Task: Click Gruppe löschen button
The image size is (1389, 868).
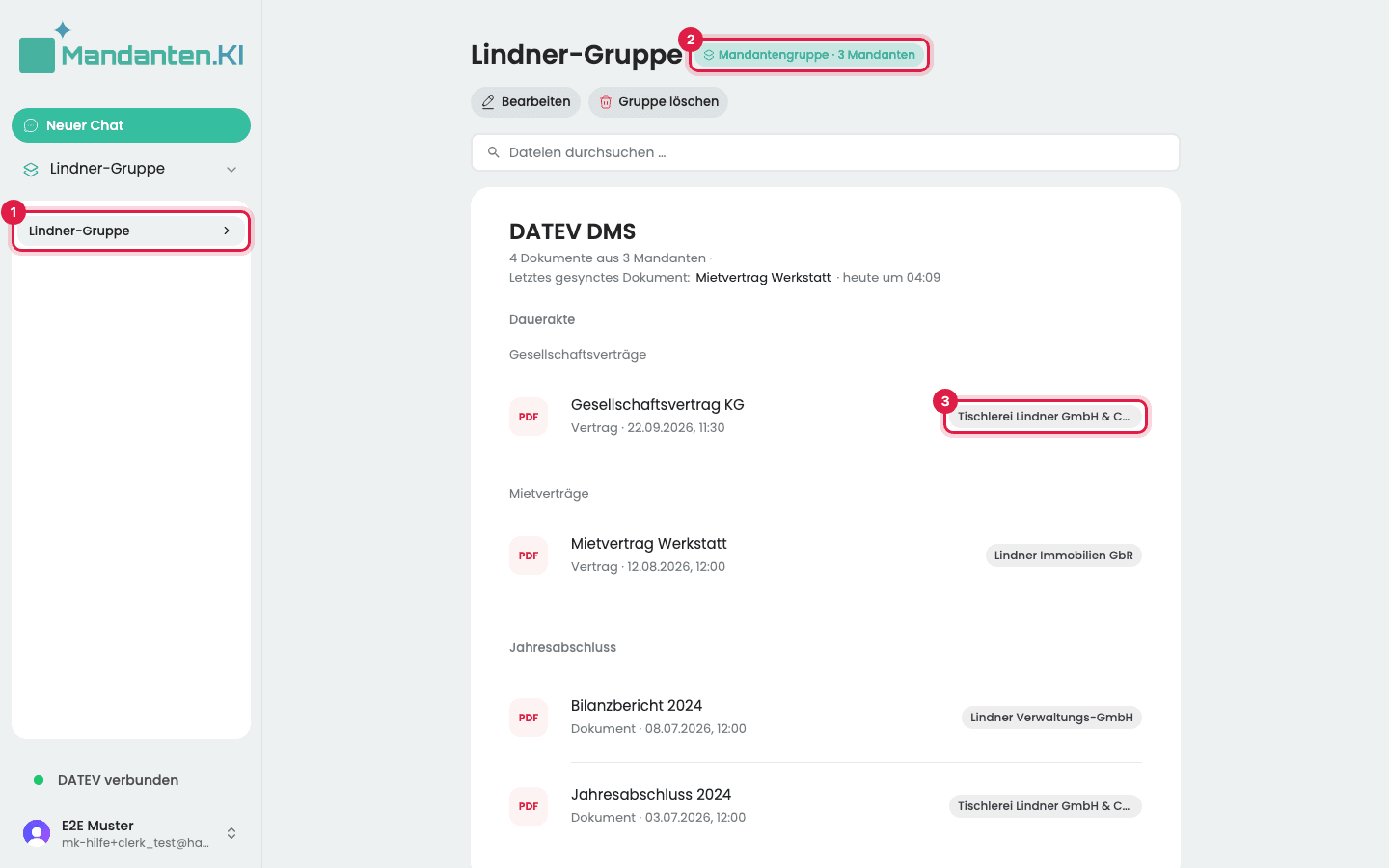Action: click(x=658, y=102)
